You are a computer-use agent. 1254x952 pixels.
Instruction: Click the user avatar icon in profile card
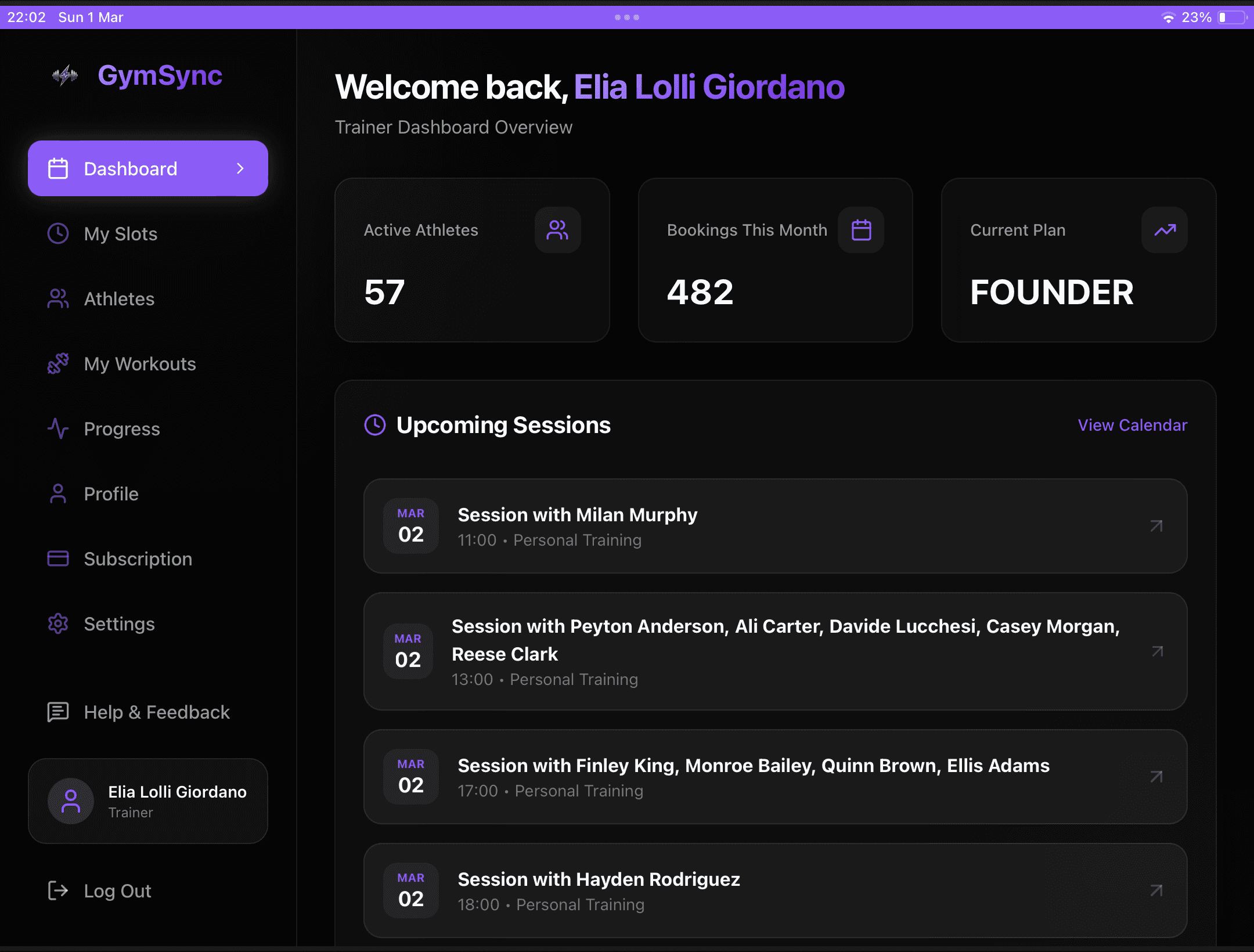(x=71, y=801)
